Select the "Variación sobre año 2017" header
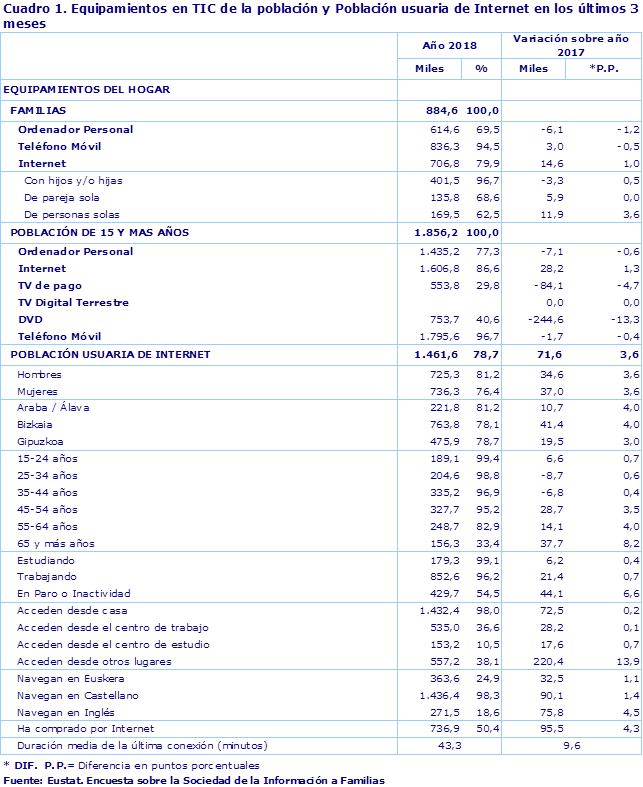 click(x=569, y=46)
